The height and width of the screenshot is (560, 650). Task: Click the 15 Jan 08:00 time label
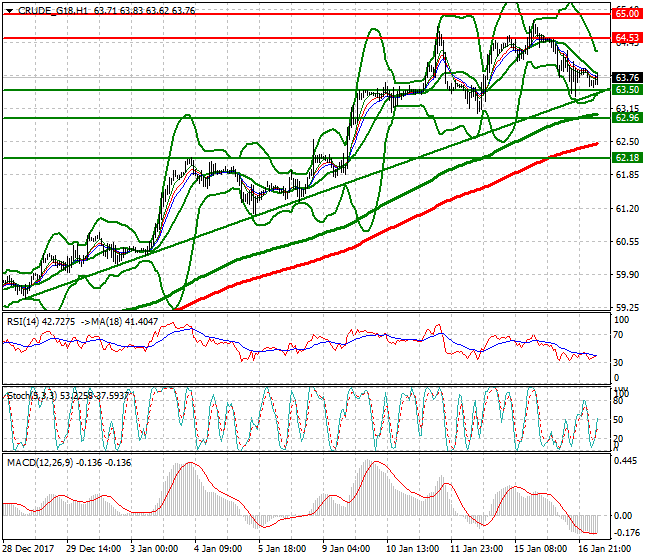point(541,548)
